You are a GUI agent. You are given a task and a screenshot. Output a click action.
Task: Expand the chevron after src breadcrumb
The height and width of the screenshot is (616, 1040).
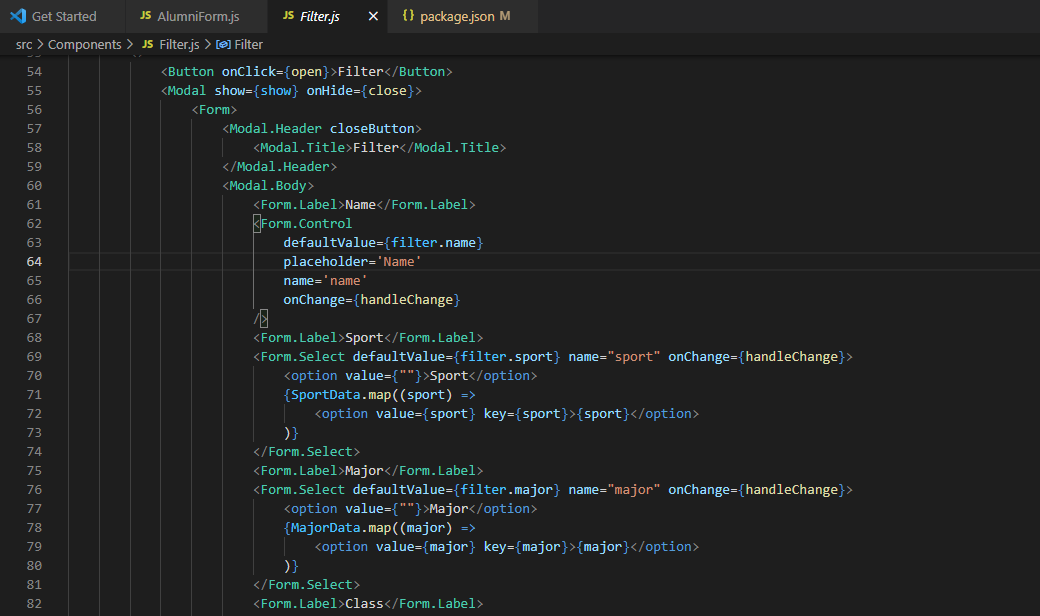(x=40, y=44)
